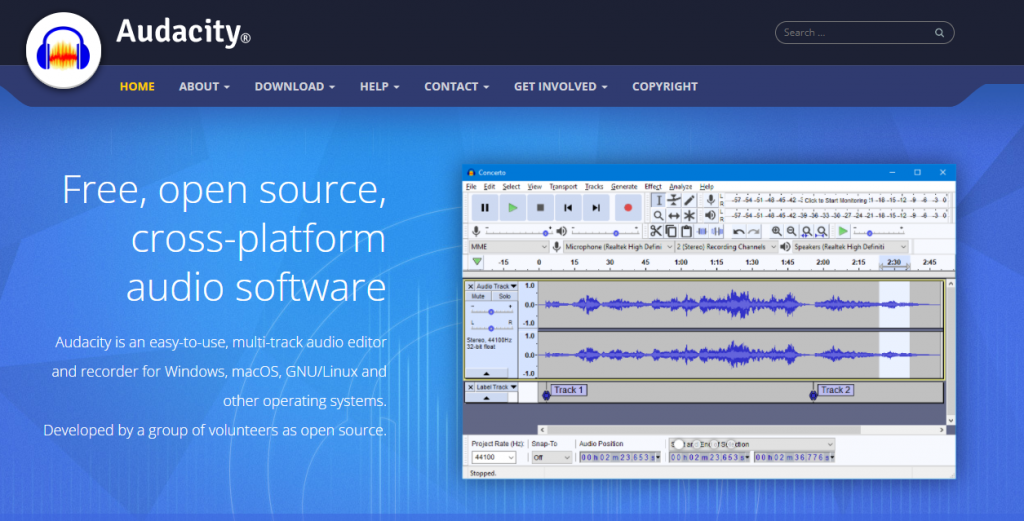The height and width of the screenshot is (521, 1024).
Task: Select the Draw pencil tool
Action: click(689, 200)
